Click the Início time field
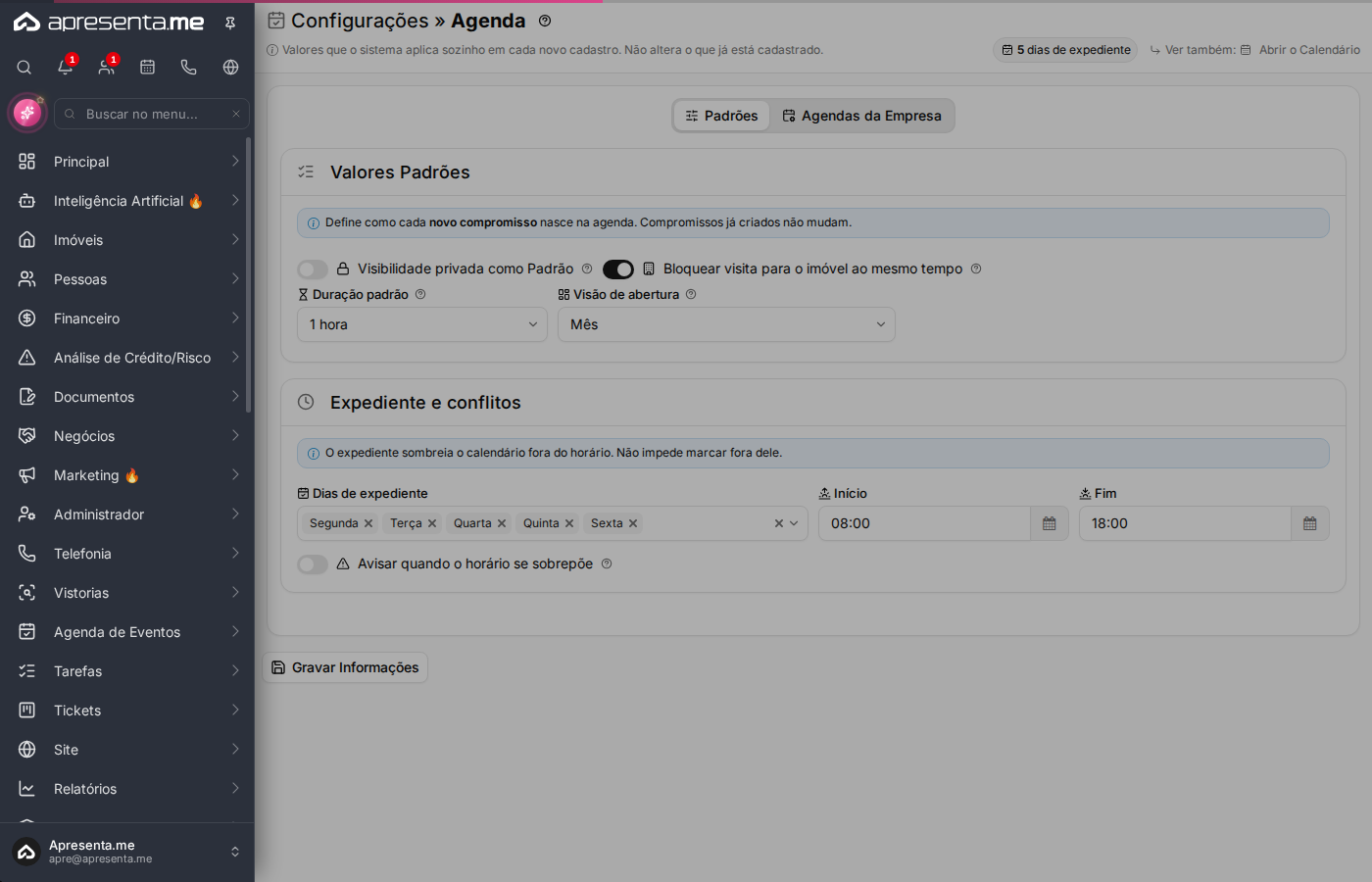 924,523
